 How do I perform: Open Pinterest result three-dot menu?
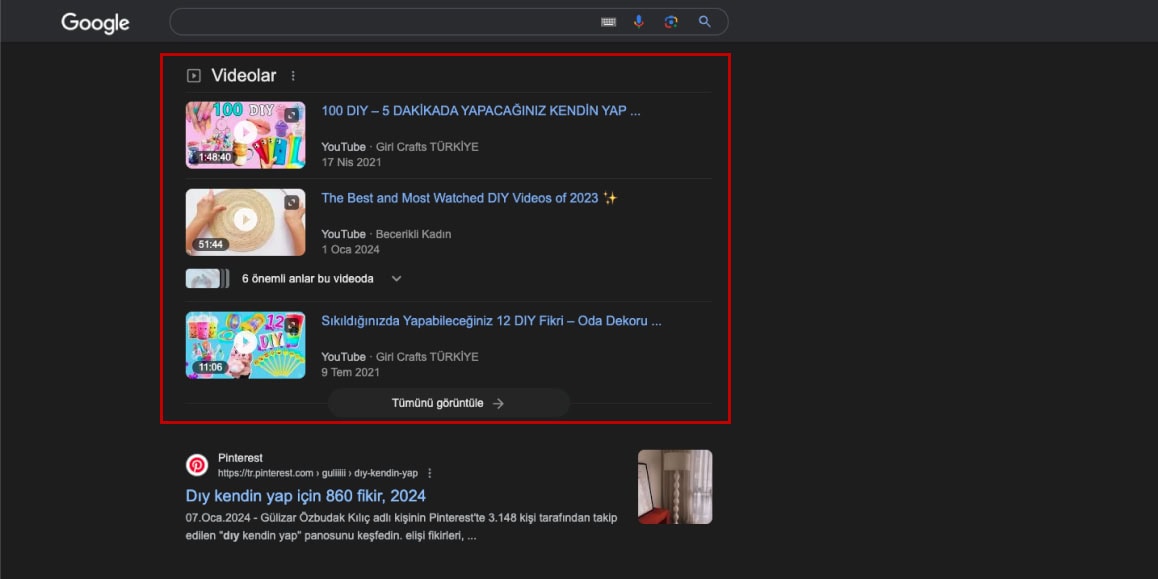pyautogui.click(x=430, y=473)
